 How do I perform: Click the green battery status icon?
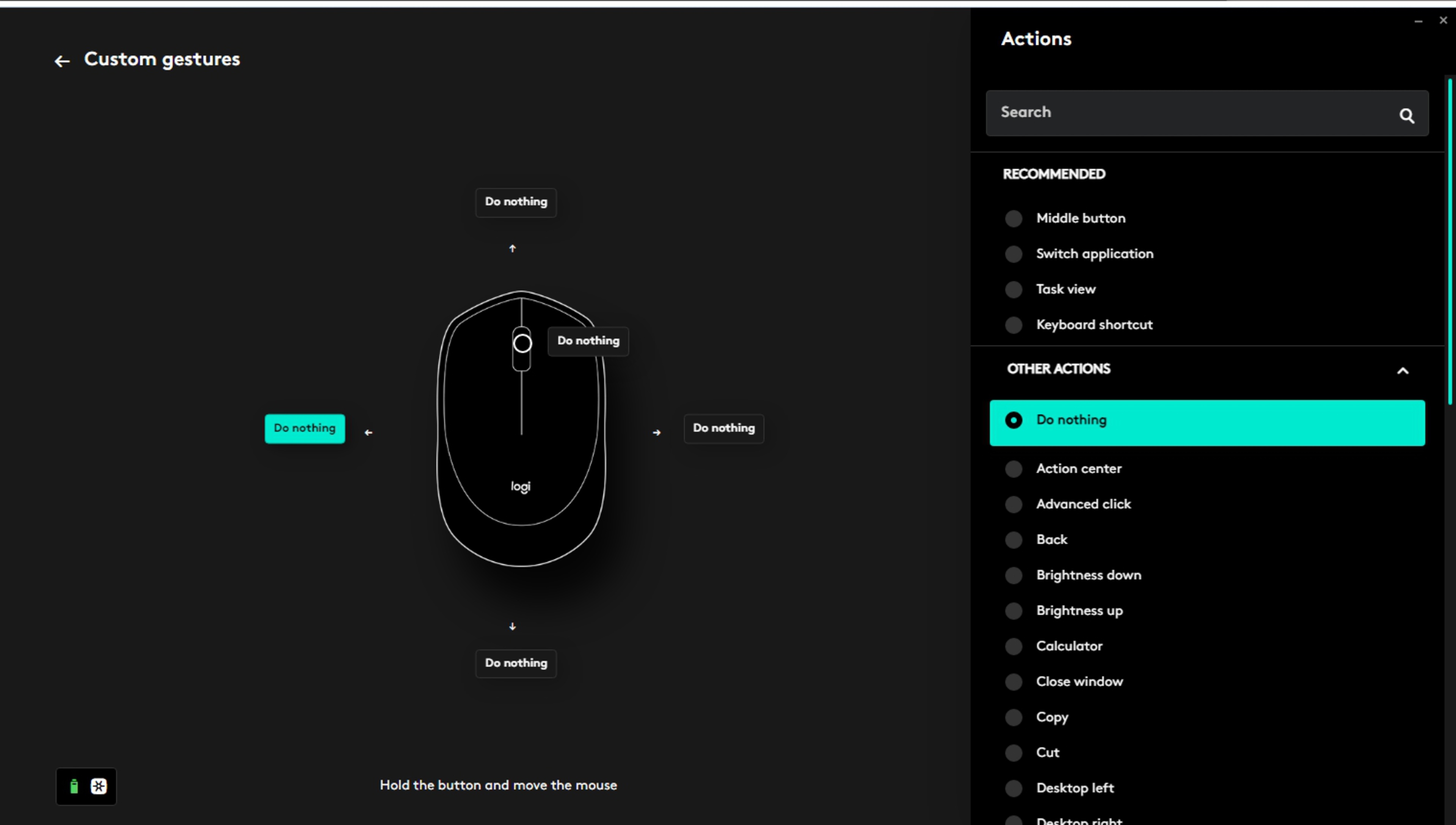click(74, 786)
